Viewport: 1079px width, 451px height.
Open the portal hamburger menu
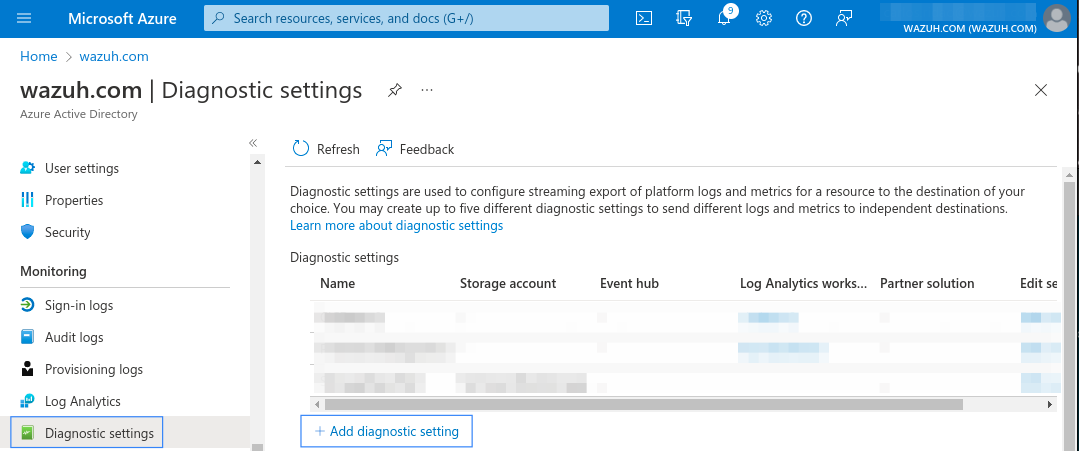[x=24, y=19]
